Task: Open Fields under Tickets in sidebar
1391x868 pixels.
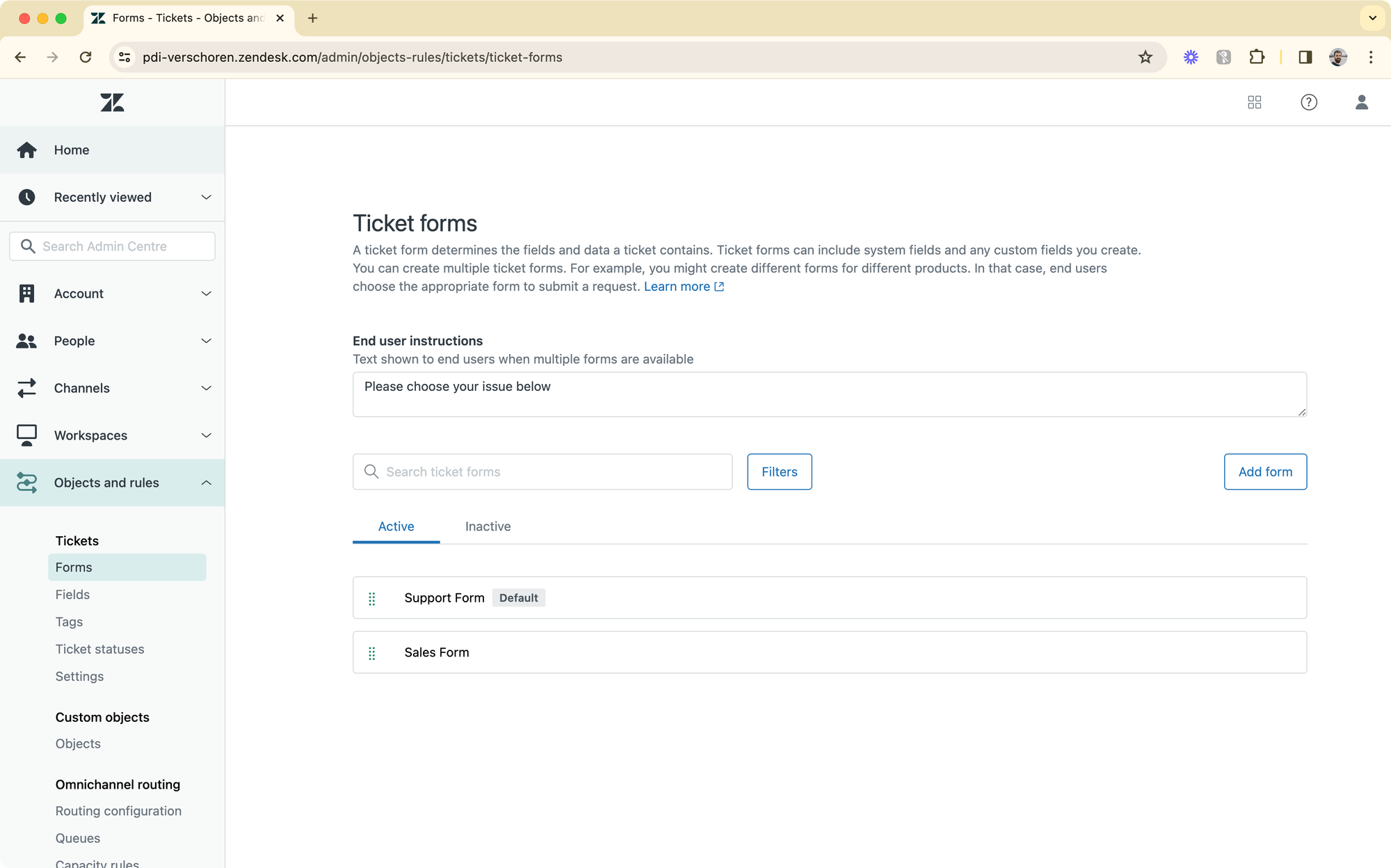Action: 72,595
